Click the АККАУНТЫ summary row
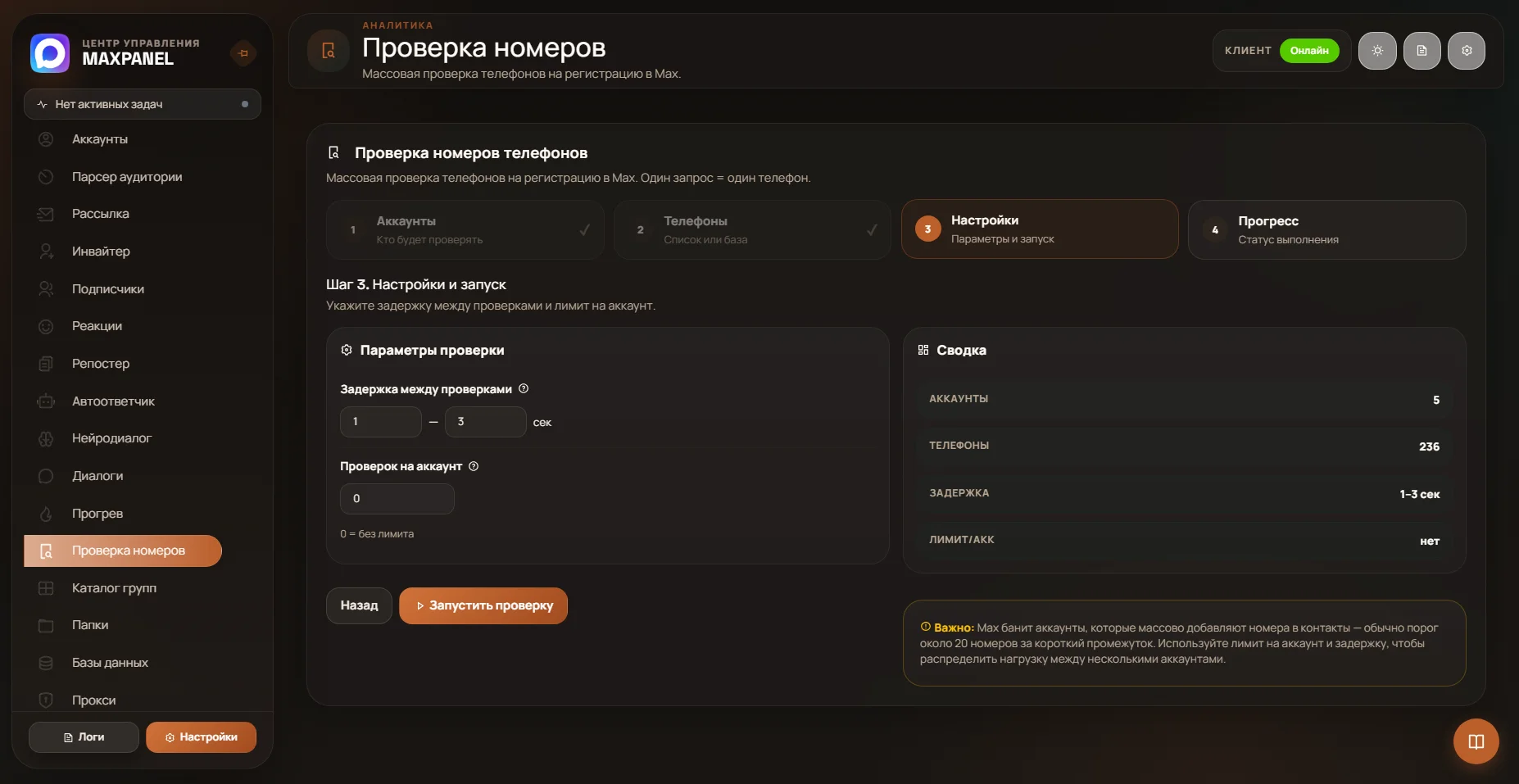The height and width of the screenshot is (784, 1519). pos(1184,399)
